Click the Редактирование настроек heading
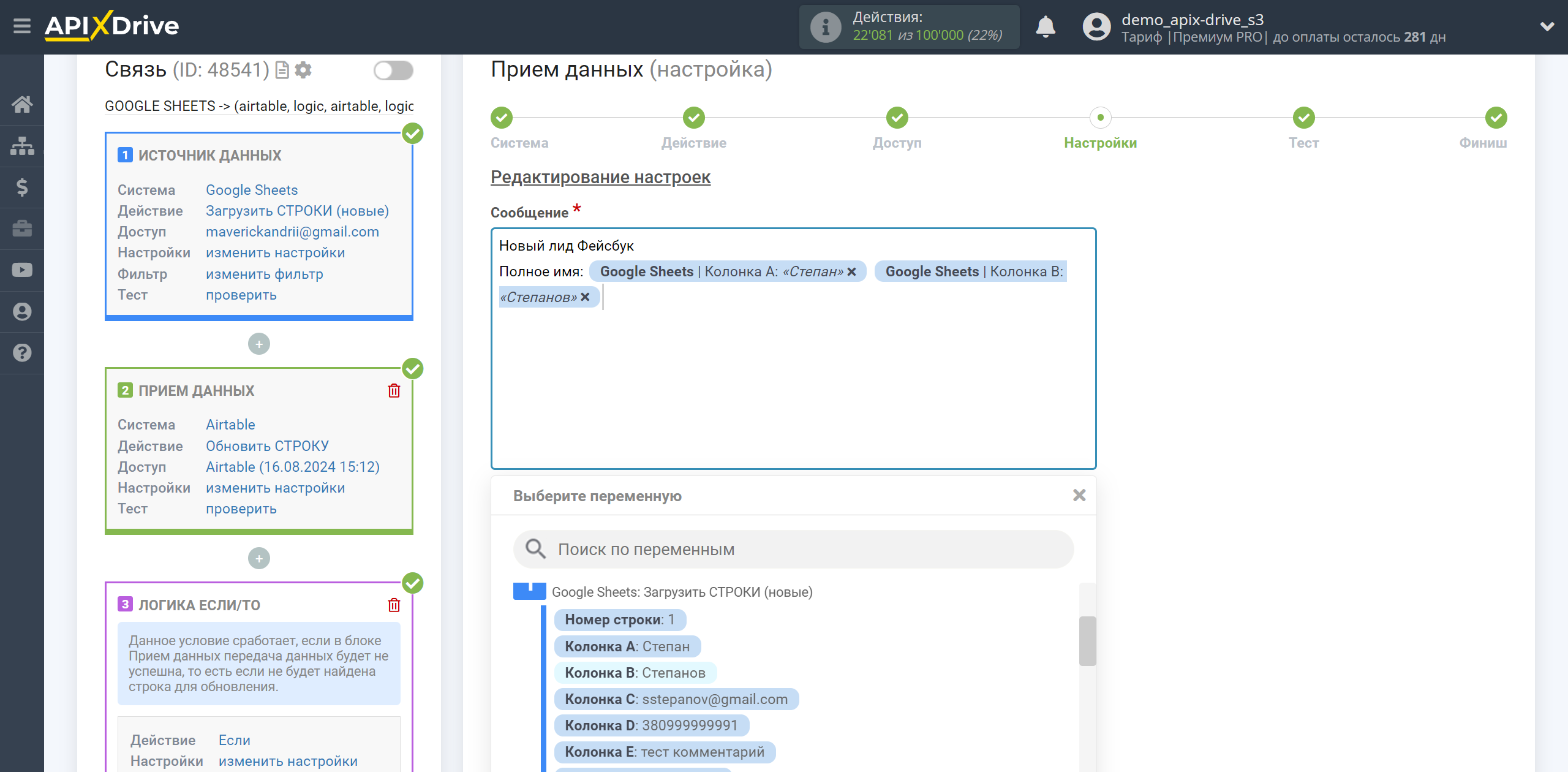Viewport: 1568px width, 772px height. [600, 177]
